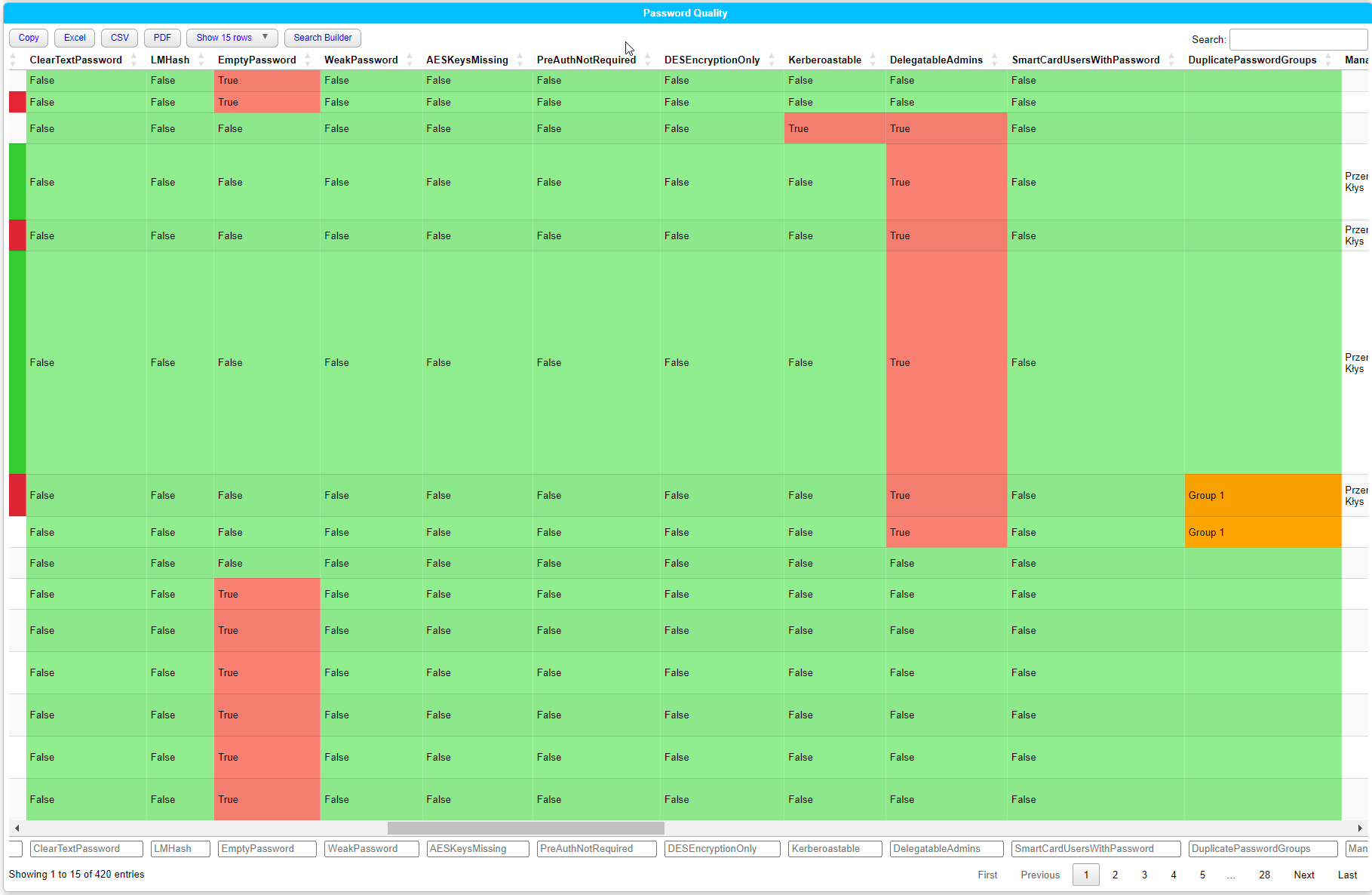Sort by SmartCardUsersWithPassword column arrows
1372x895 pixels.
(1171, 60)
